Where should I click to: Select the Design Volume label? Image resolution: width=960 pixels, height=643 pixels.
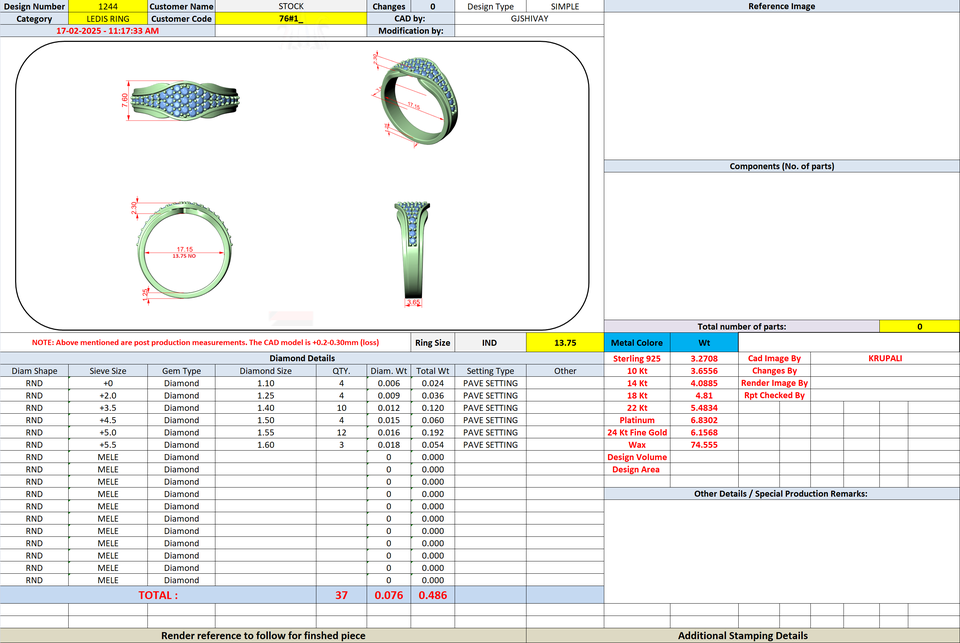point(637,457)
